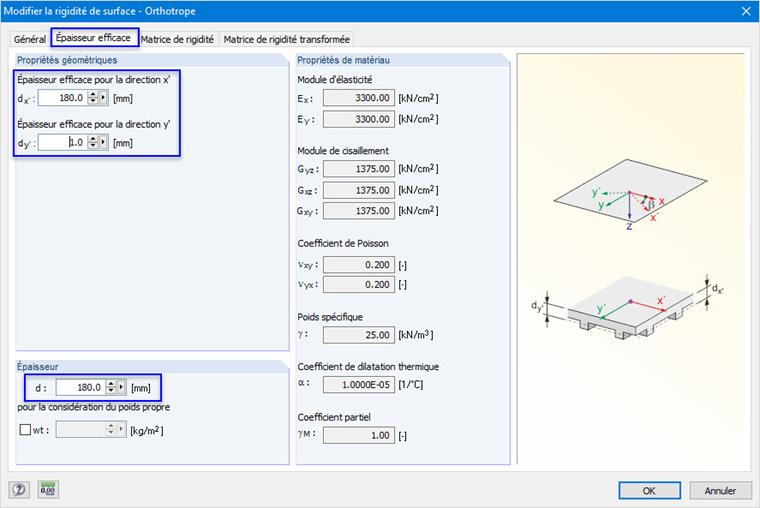
Task: Open the wt value menu arrow
Action: [121, 429]
